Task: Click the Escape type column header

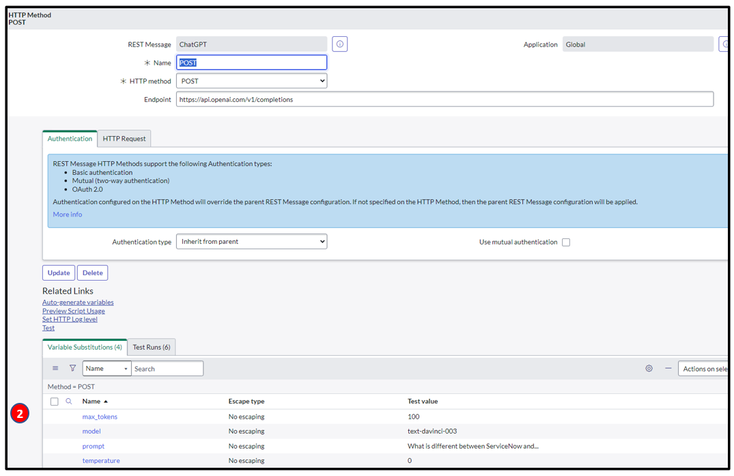Action: (246, 401)
